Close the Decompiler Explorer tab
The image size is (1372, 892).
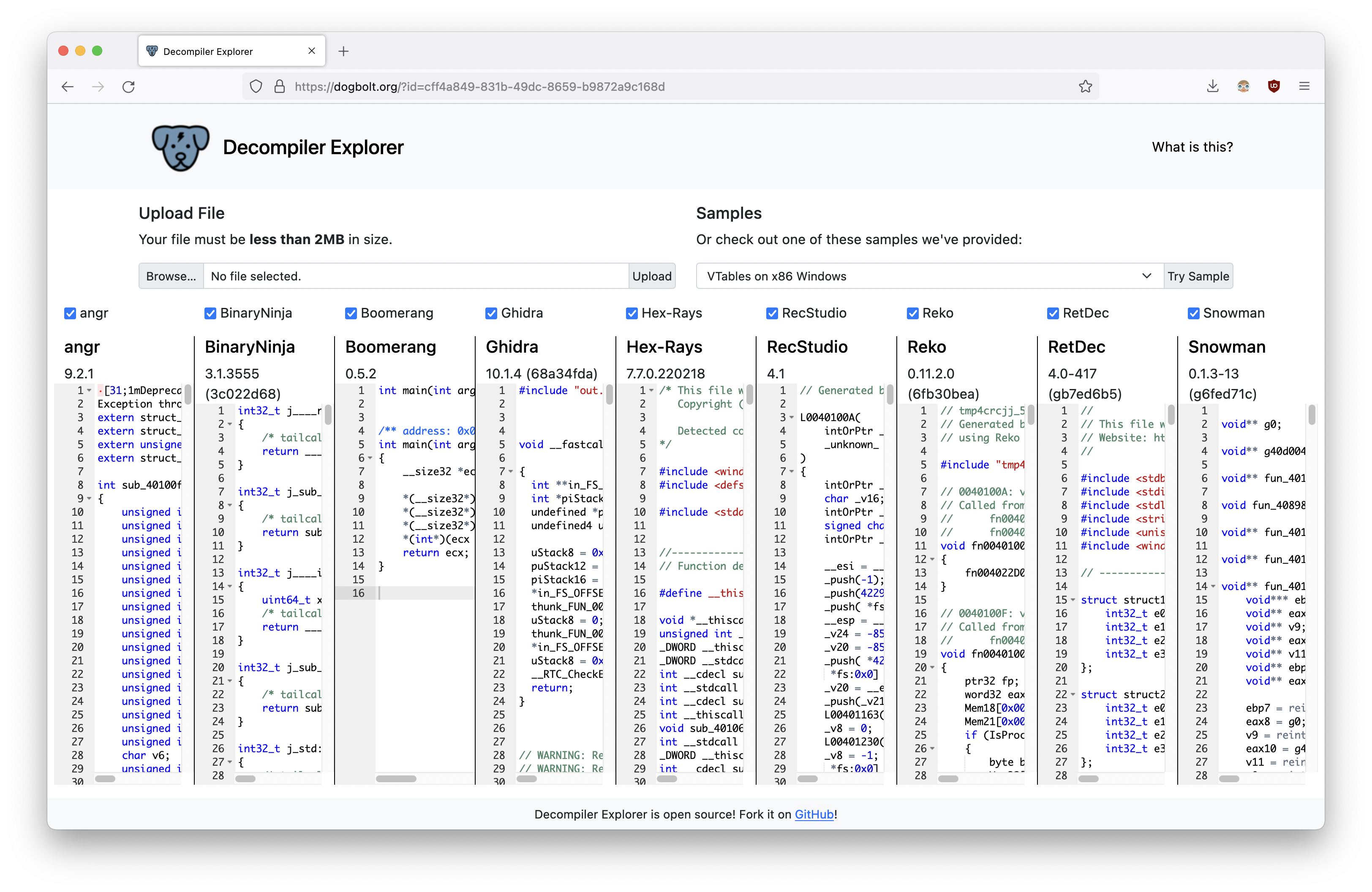coord(312,51)
